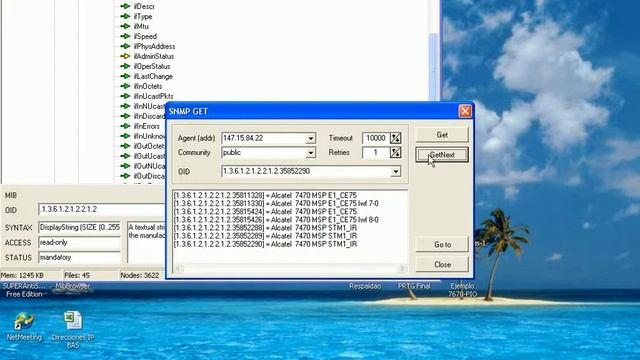
Task: Click the results horizontal scrollbar
Action: (290, 268)
